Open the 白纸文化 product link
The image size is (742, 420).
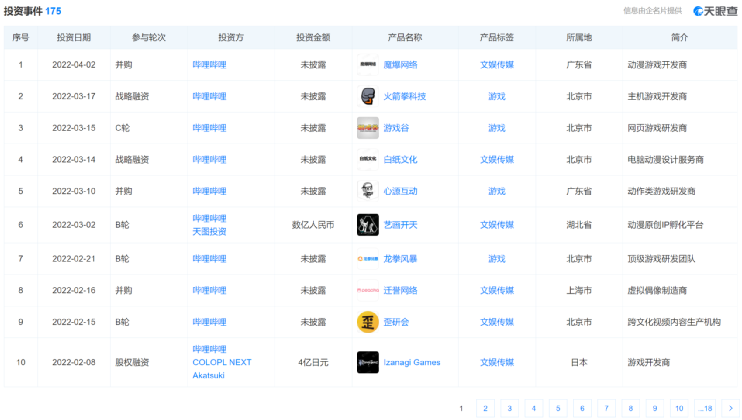point(400,160)
